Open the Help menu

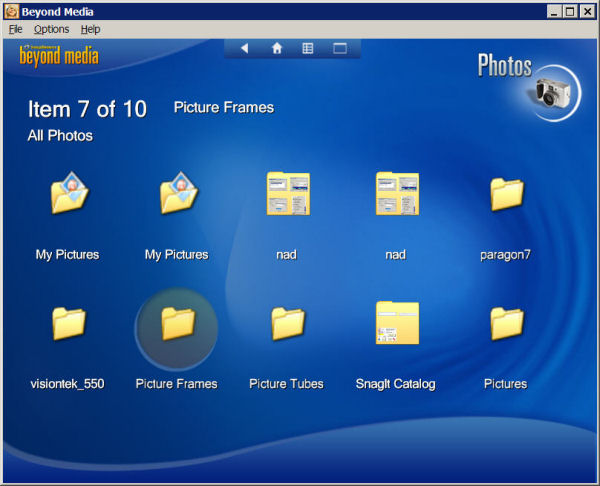tap(90, 29)
